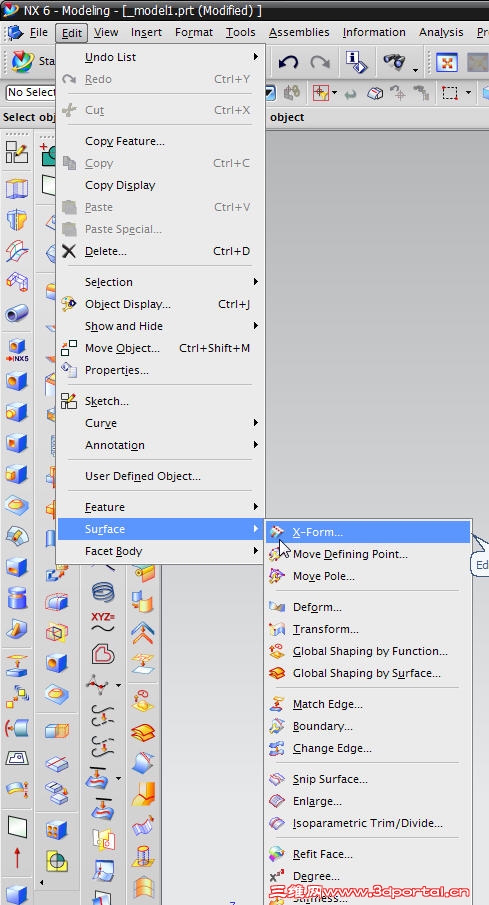The image size is (489, 905).
Task: Select the Revolve tool icon
Action: [17, 219]
